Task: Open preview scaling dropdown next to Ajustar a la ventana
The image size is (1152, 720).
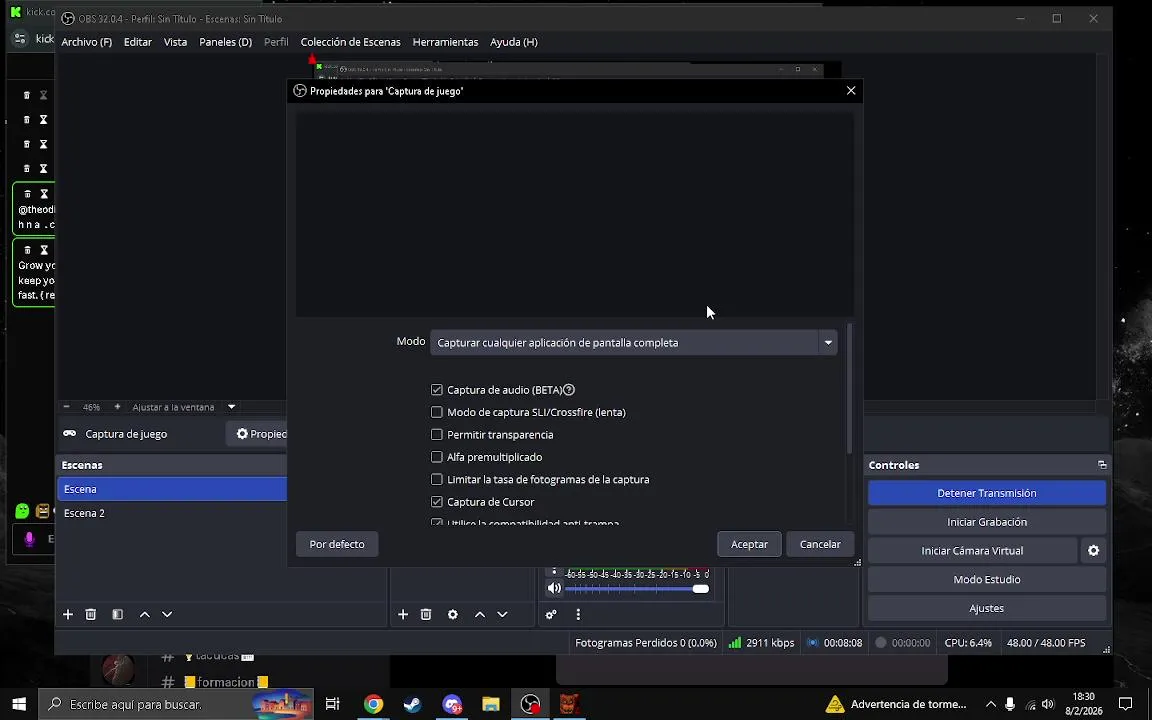Action: point(231,406)
